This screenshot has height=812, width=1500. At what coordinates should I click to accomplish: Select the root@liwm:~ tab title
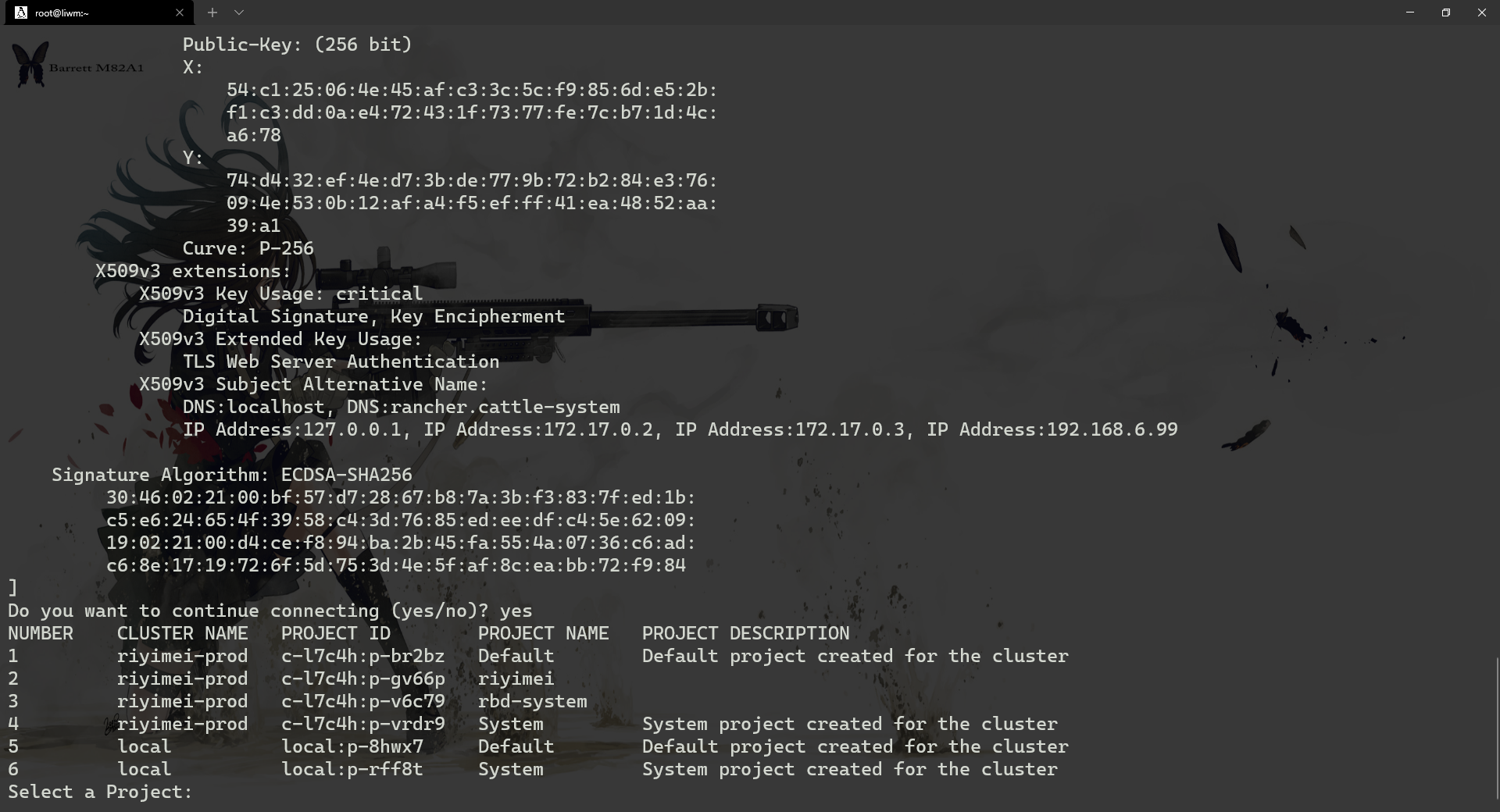click(x=62, y=13)
